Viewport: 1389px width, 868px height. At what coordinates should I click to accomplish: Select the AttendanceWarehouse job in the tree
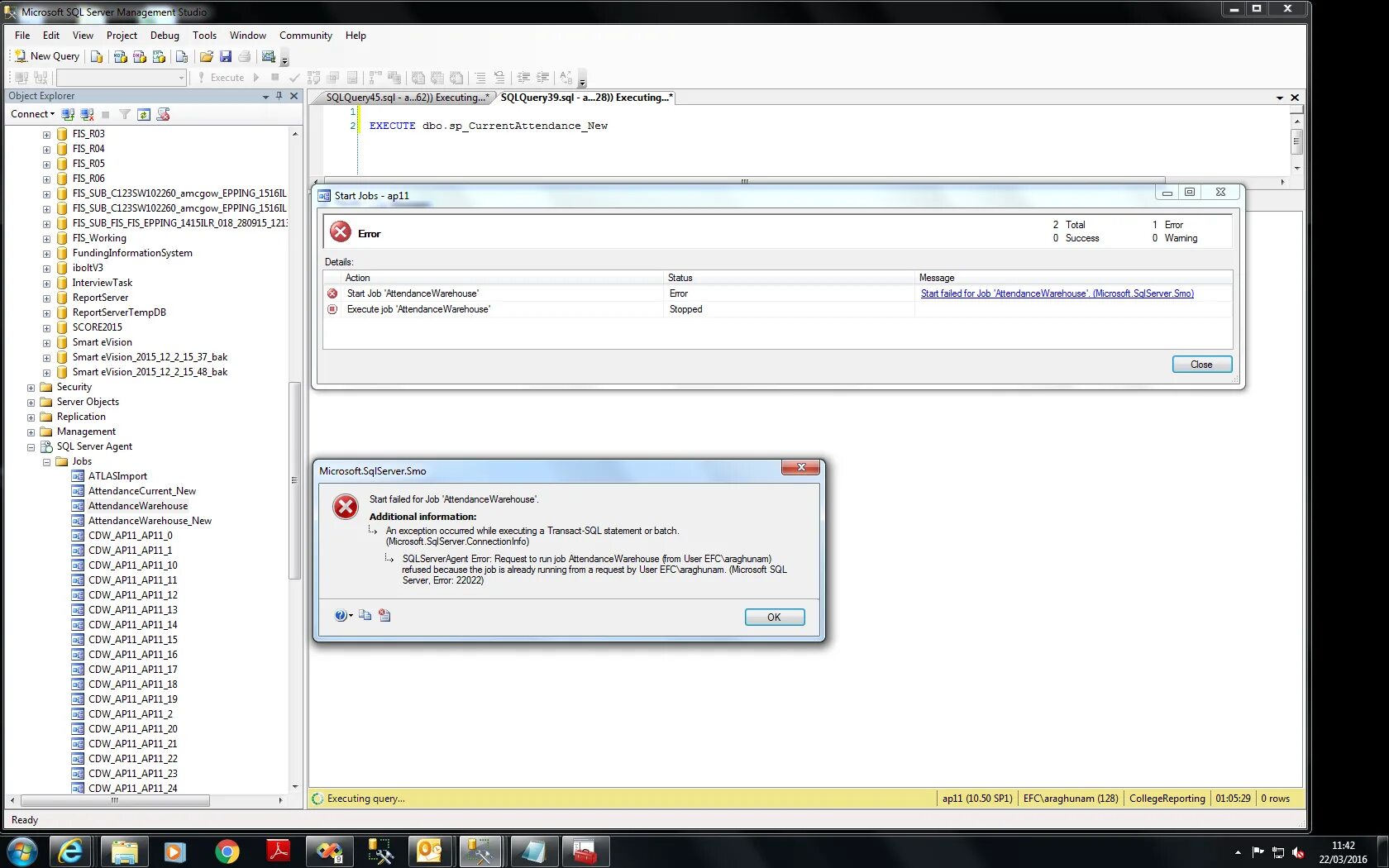(x=138, y=506)
